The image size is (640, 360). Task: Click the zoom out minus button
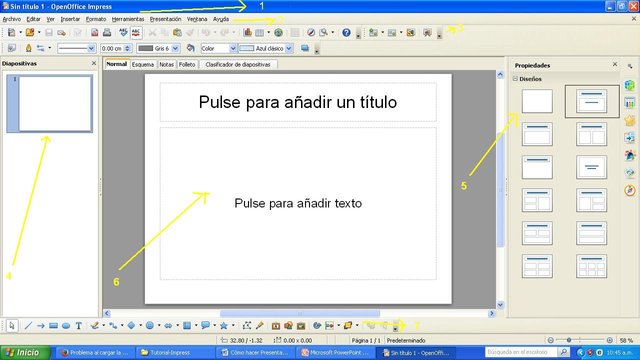coord(551,340)
